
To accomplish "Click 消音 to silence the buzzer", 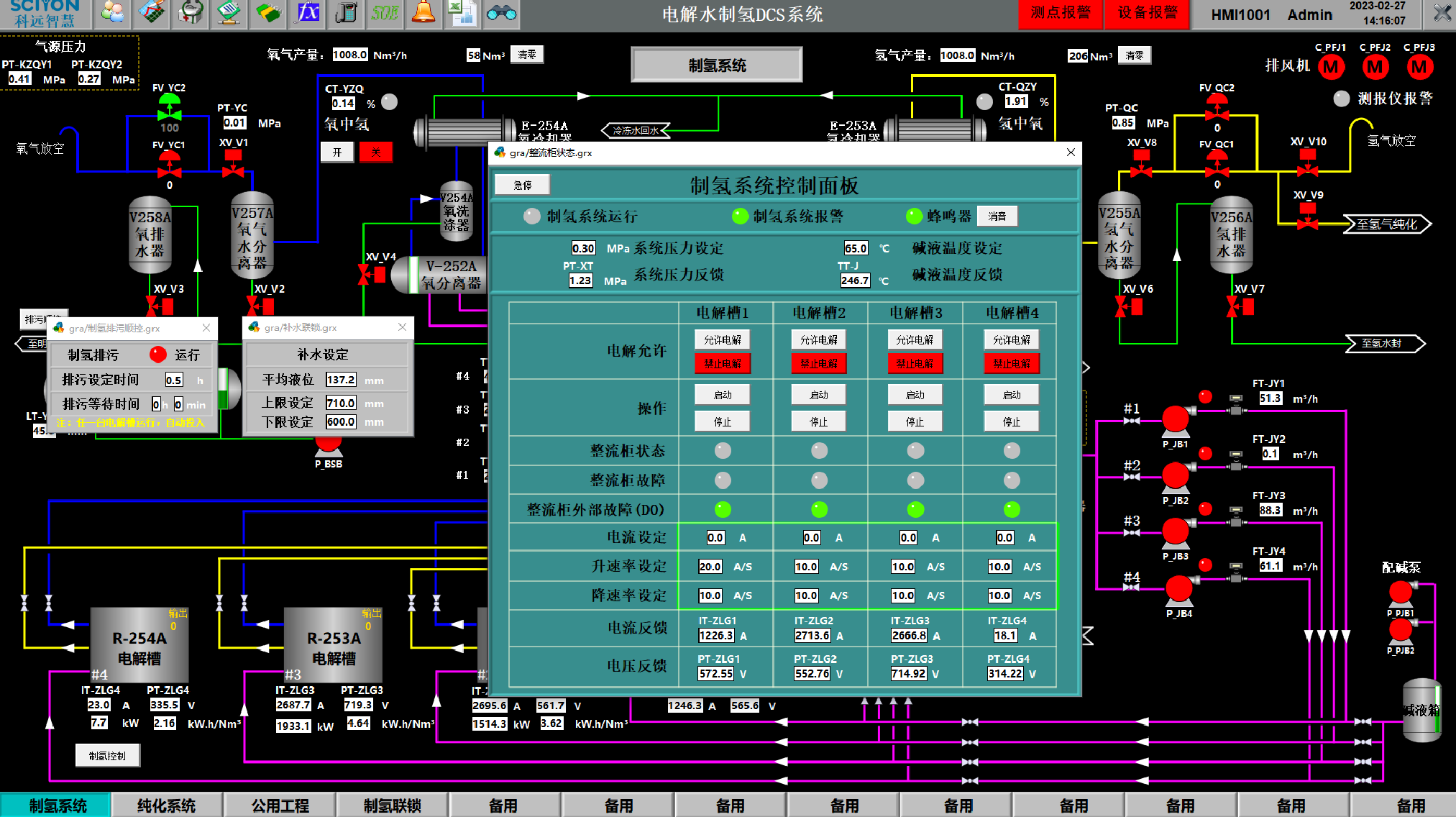I will (x=997, y=216).
